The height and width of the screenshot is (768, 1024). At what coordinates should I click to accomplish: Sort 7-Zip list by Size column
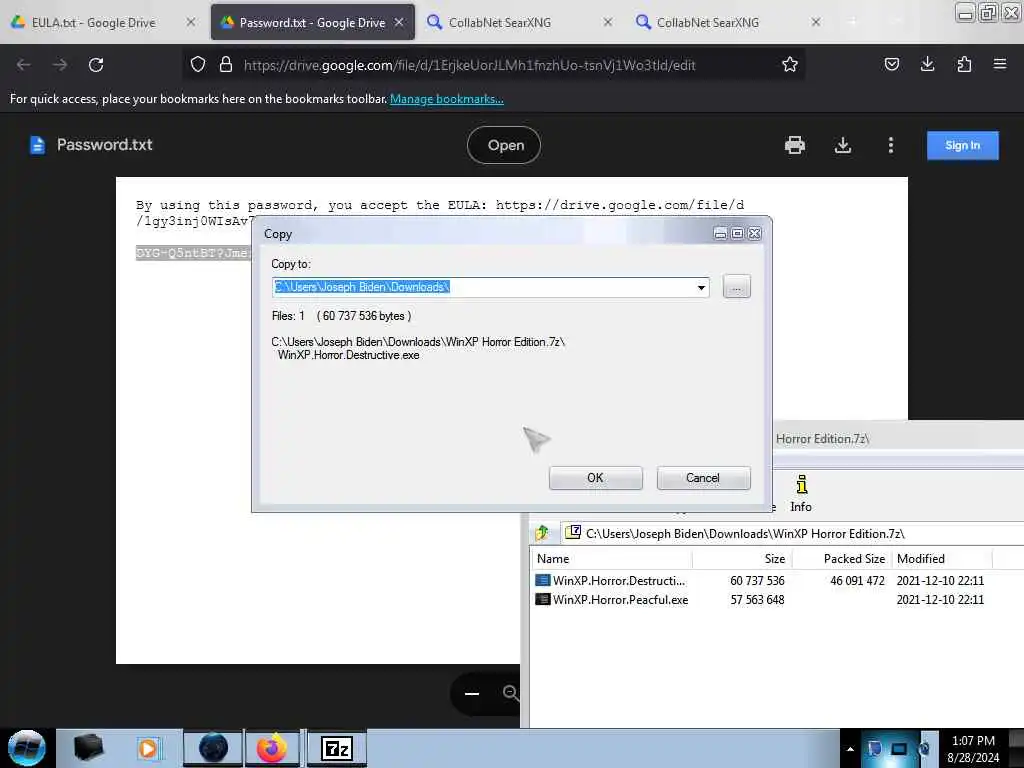point(742,558)
